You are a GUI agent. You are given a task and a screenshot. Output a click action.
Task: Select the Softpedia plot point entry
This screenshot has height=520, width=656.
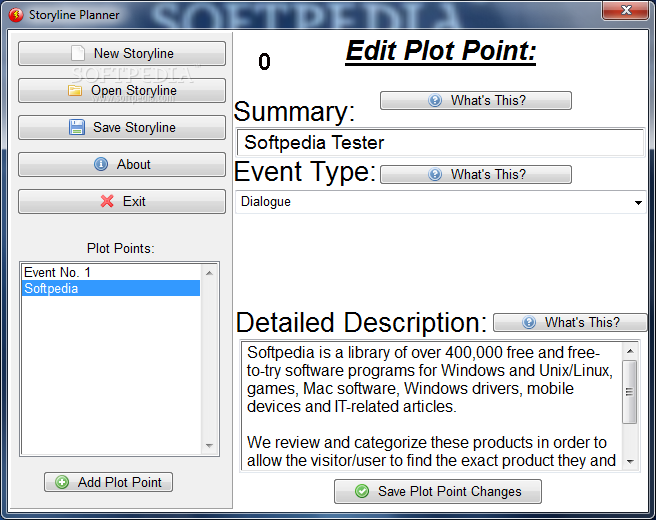click(111, 288)
